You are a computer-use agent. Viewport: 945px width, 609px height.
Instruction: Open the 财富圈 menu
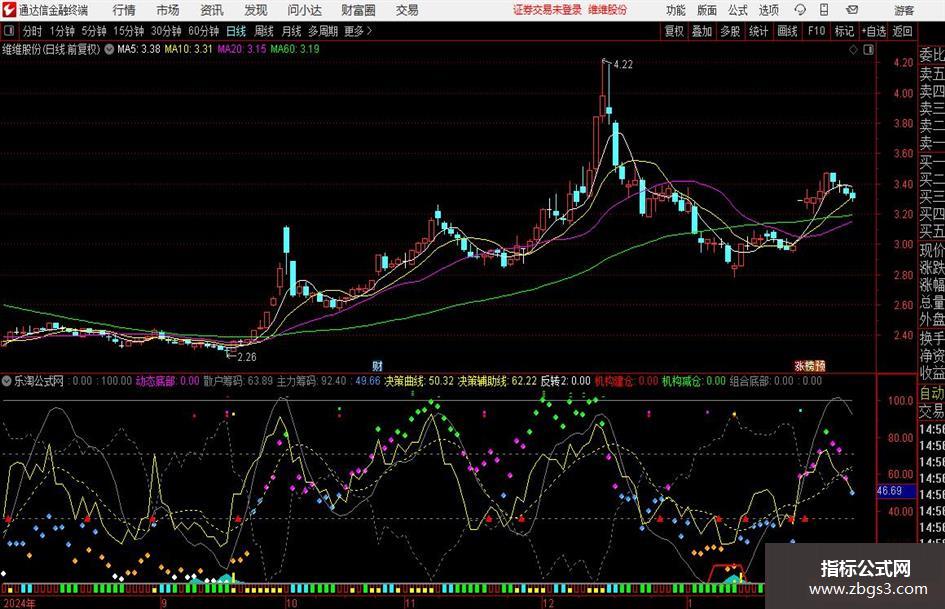(x=358, y=10)
